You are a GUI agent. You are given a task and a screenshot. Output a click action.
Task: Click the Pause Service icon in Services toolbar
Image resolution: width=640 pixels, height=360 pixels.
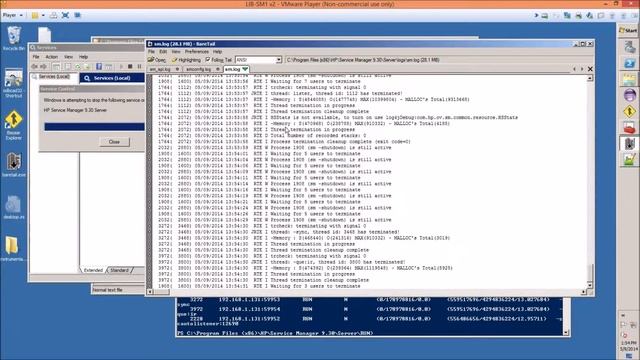click(x=139, y=67)
